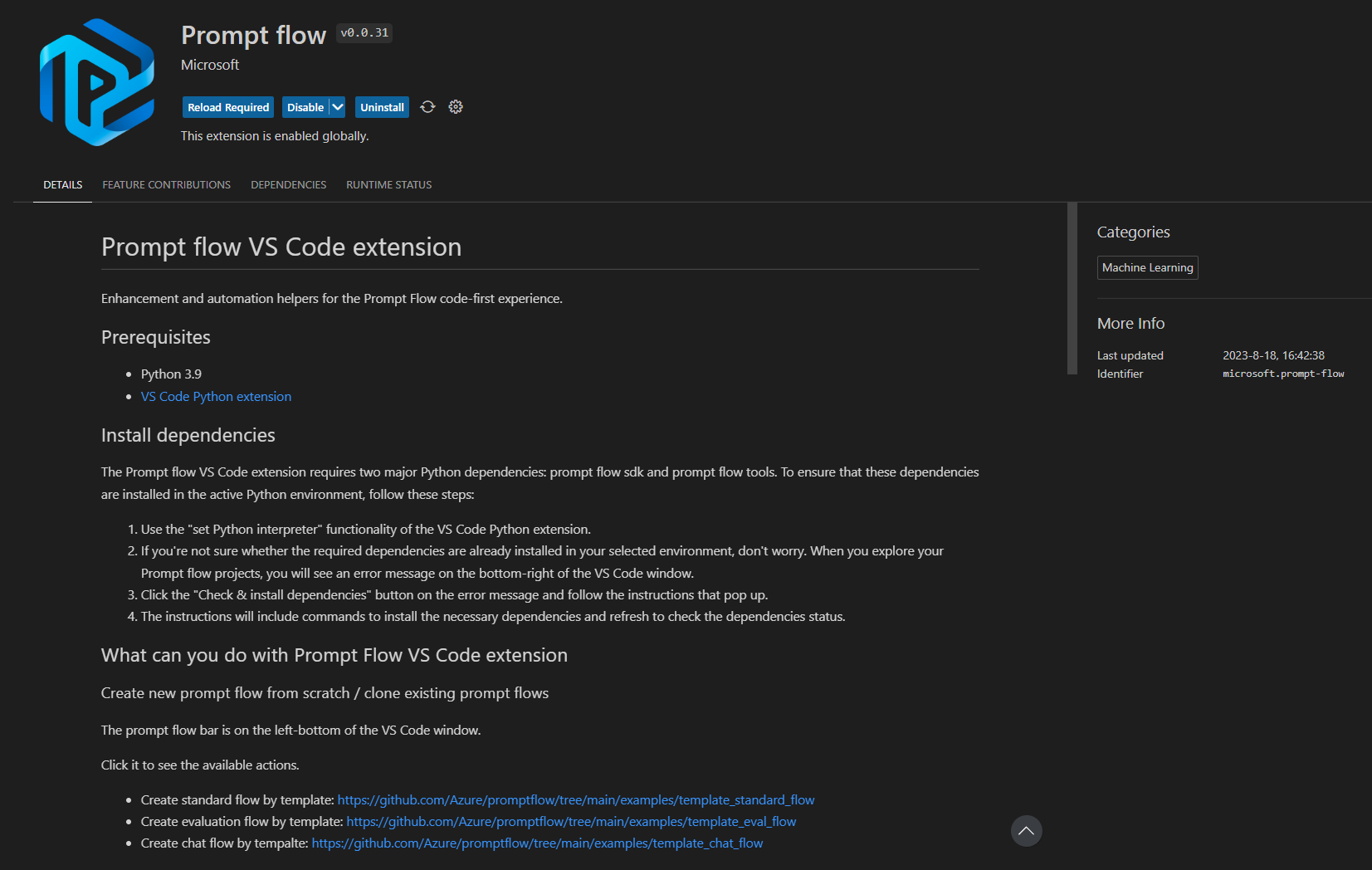Click the 'Prompt flow VS Code extension' heading
This screenshot has height=870, width=1372.
pyautogui.click(x=281, y=247)
